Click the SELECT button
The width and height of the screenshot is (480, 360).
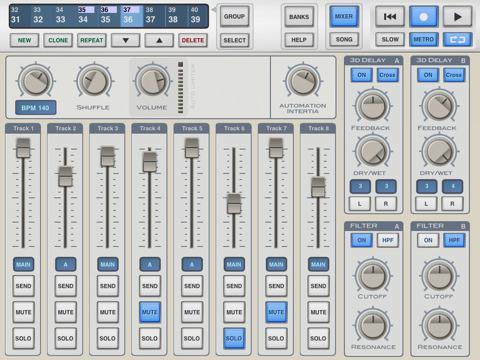point(234,40)
